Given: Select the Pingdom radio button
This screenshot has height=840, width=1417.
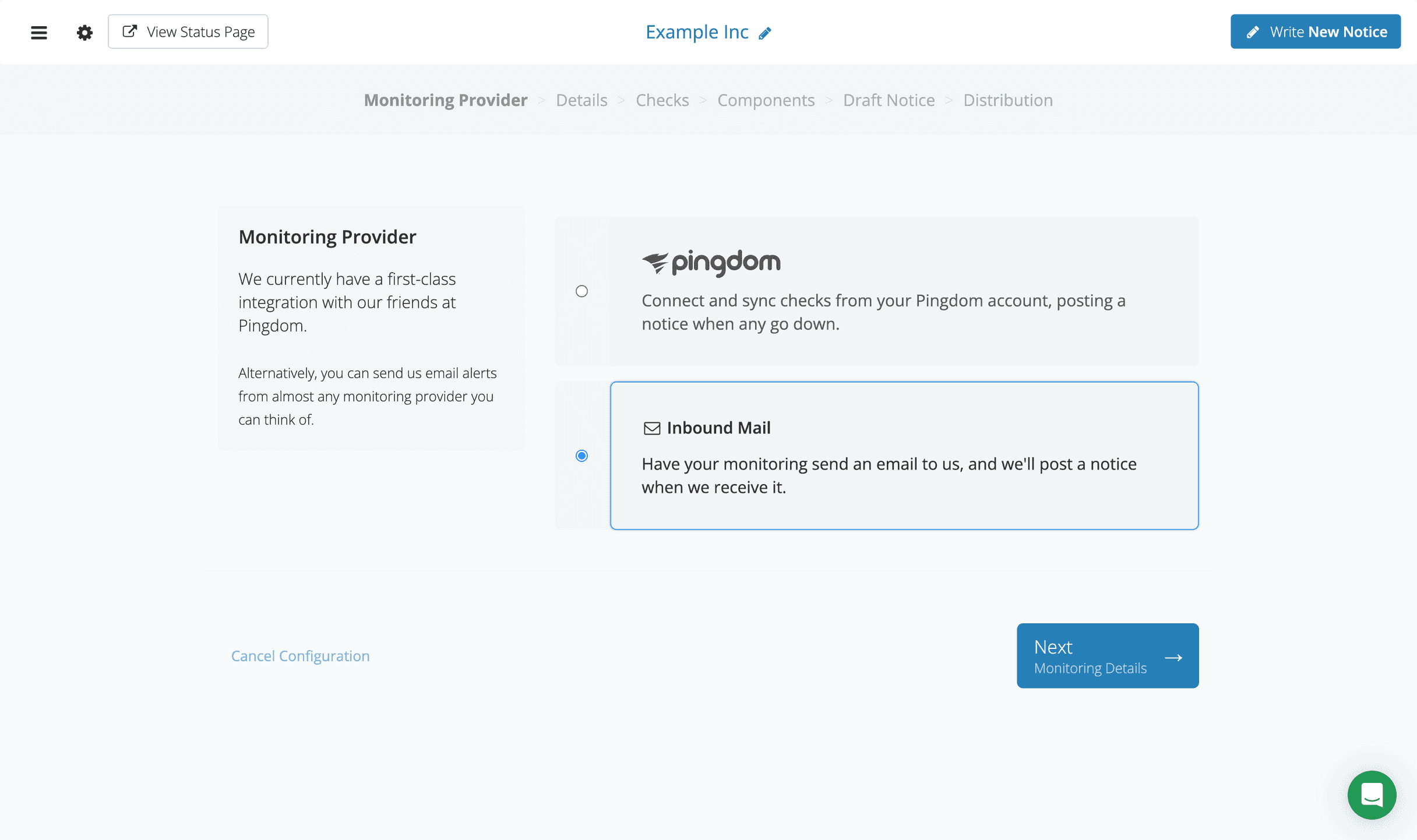Looking at the screenshot, I should (x=582, y=290).
